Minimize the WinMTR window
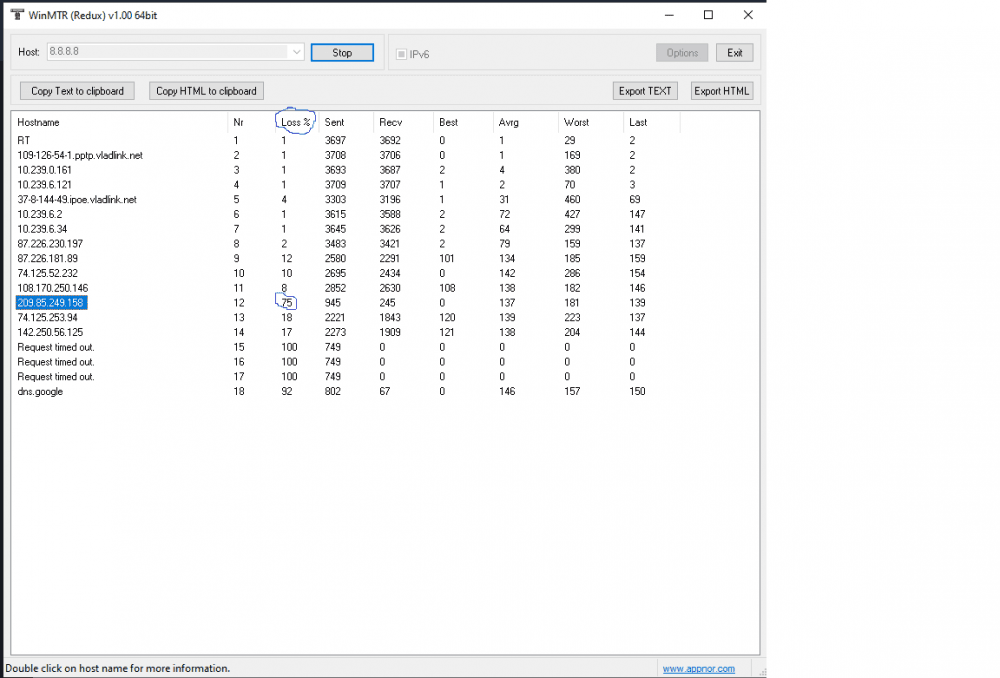The width and height of the screenshot is (1000, 678). pyautogui.click(x=668, y=15)
